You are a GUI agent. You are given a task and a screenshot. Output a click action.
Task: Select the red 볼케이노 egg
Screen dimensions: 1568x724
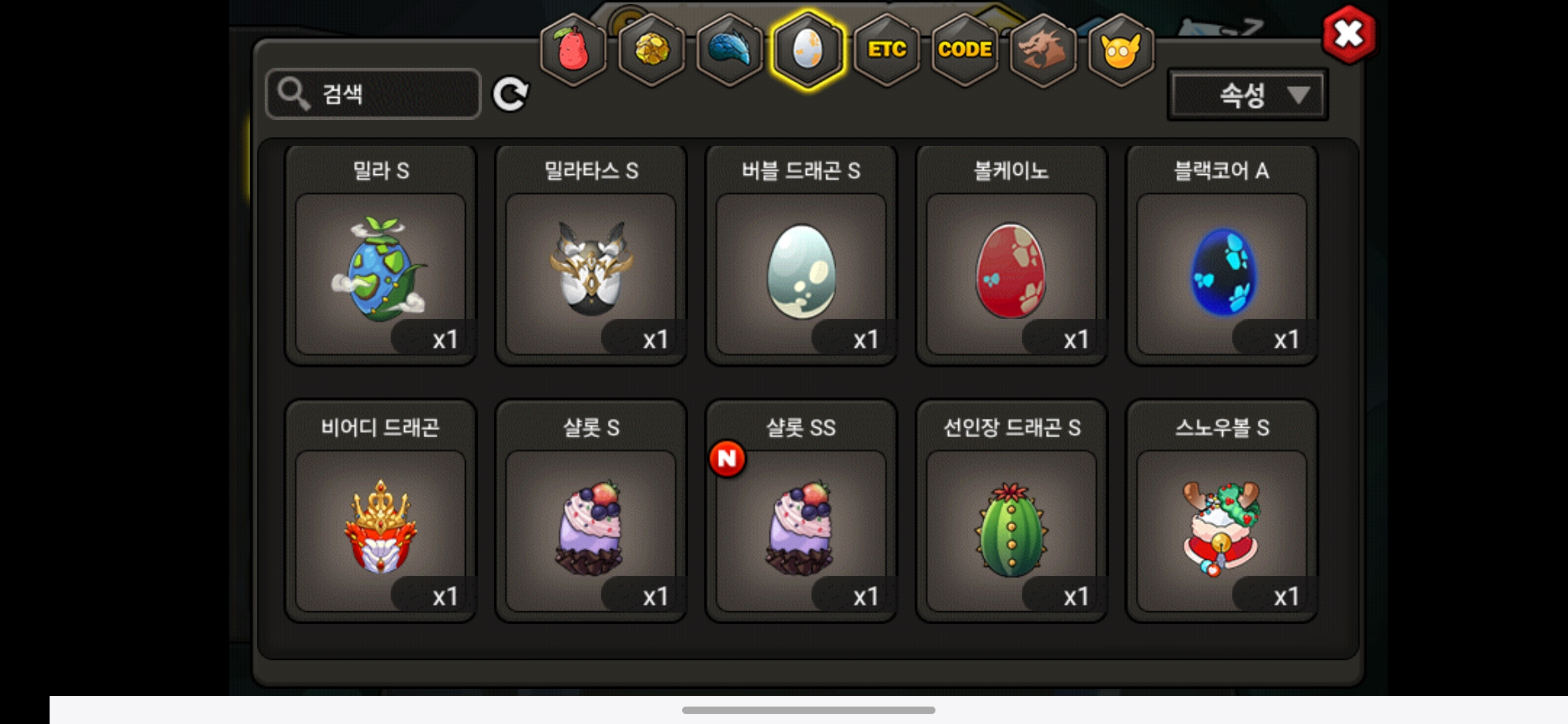[1012, 255]
